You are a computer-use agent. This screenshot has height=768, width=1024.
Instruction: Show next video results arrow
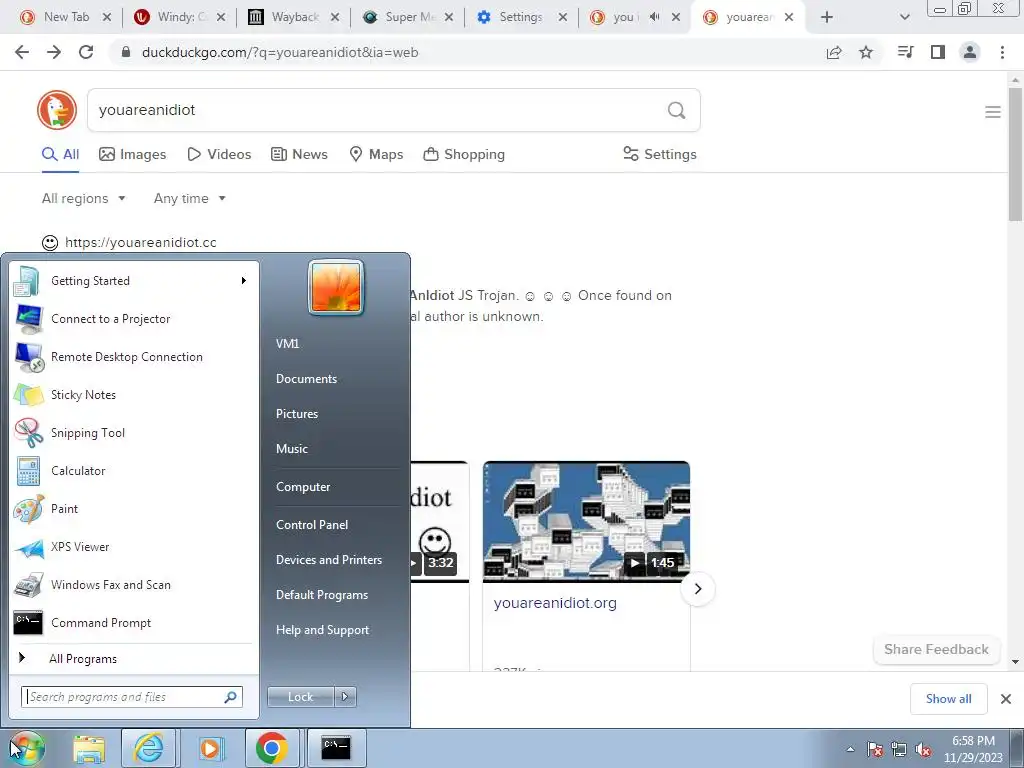point(697,588)
